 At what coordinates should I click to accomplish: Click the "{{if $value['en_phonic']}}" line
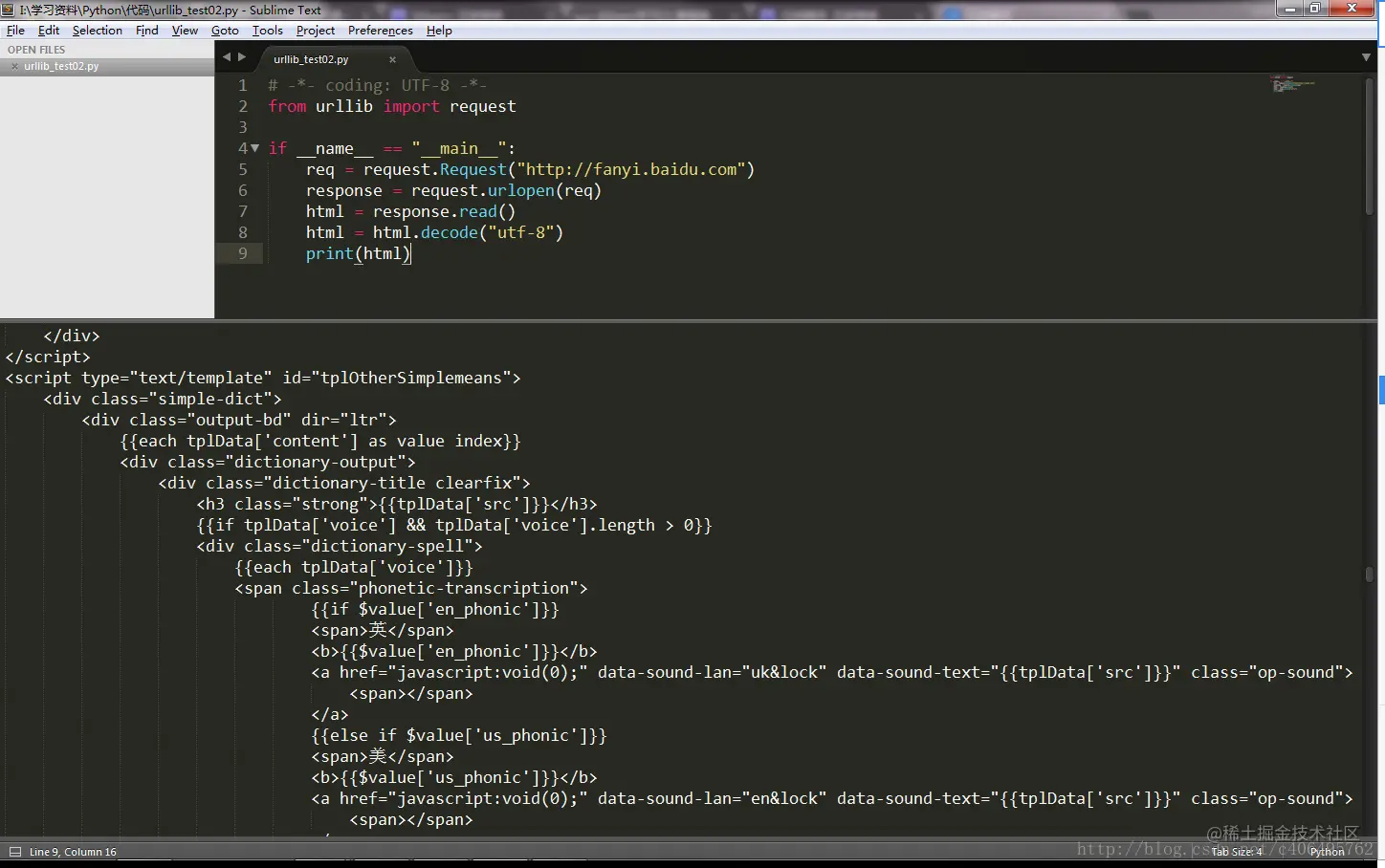coord(435,609)
